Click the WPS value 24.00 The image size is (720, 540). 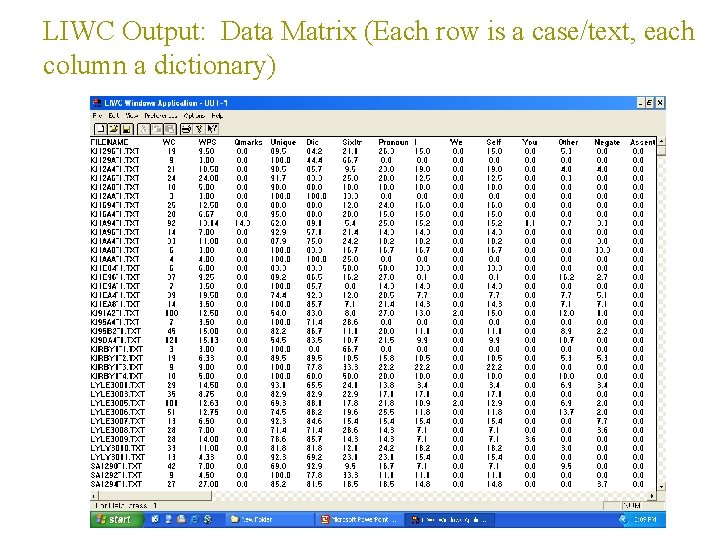(208, 178)
